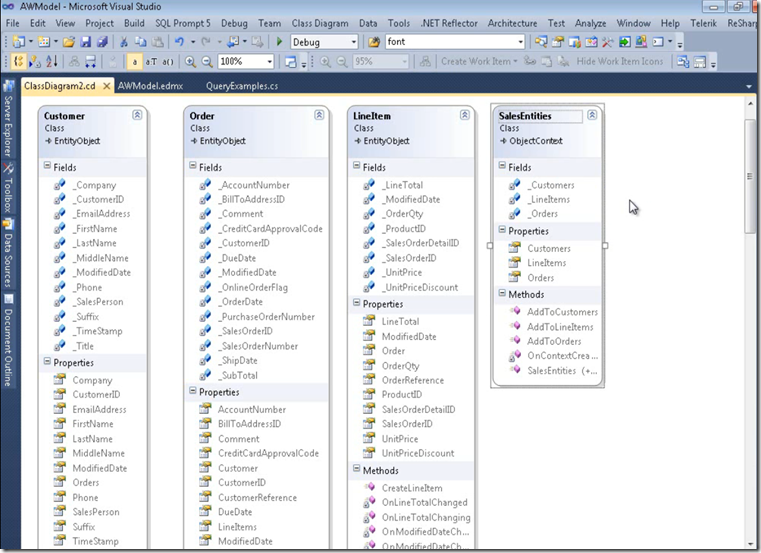Collapse Properties section in SalesEntities class
The width and height of the screenshot is (761, 553).
[x=502, y=230]
